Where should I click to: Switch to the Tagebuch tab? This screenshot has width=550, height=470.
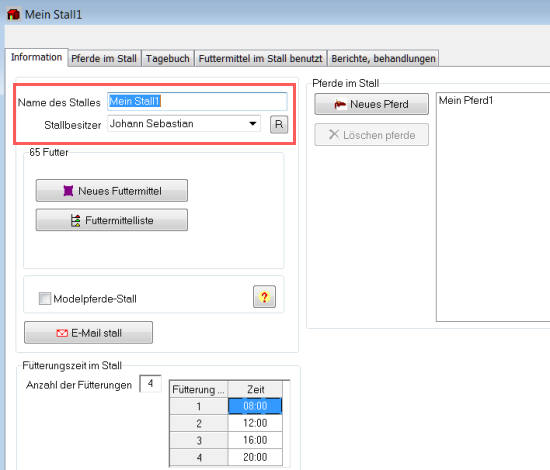point(168,58)
